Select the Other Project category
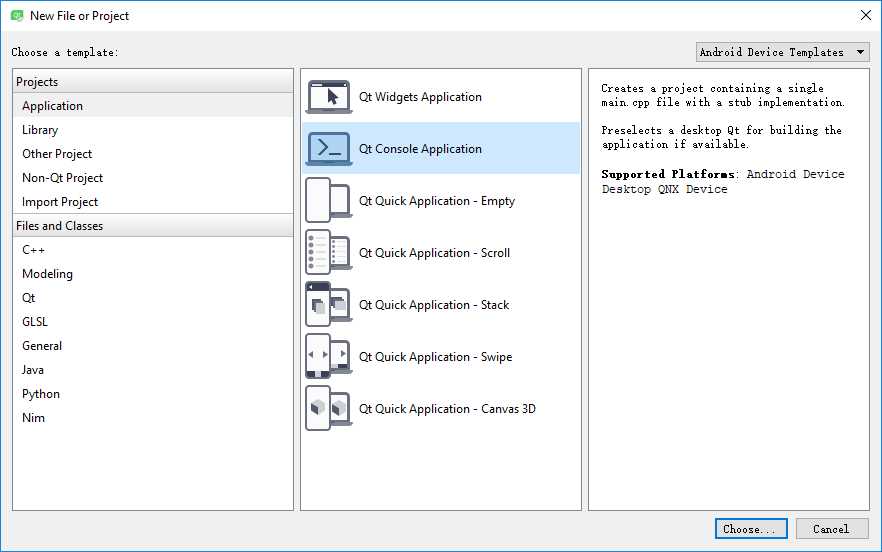Image resolution: width=882 pixels, height=552 pixels. coord(153,154)
